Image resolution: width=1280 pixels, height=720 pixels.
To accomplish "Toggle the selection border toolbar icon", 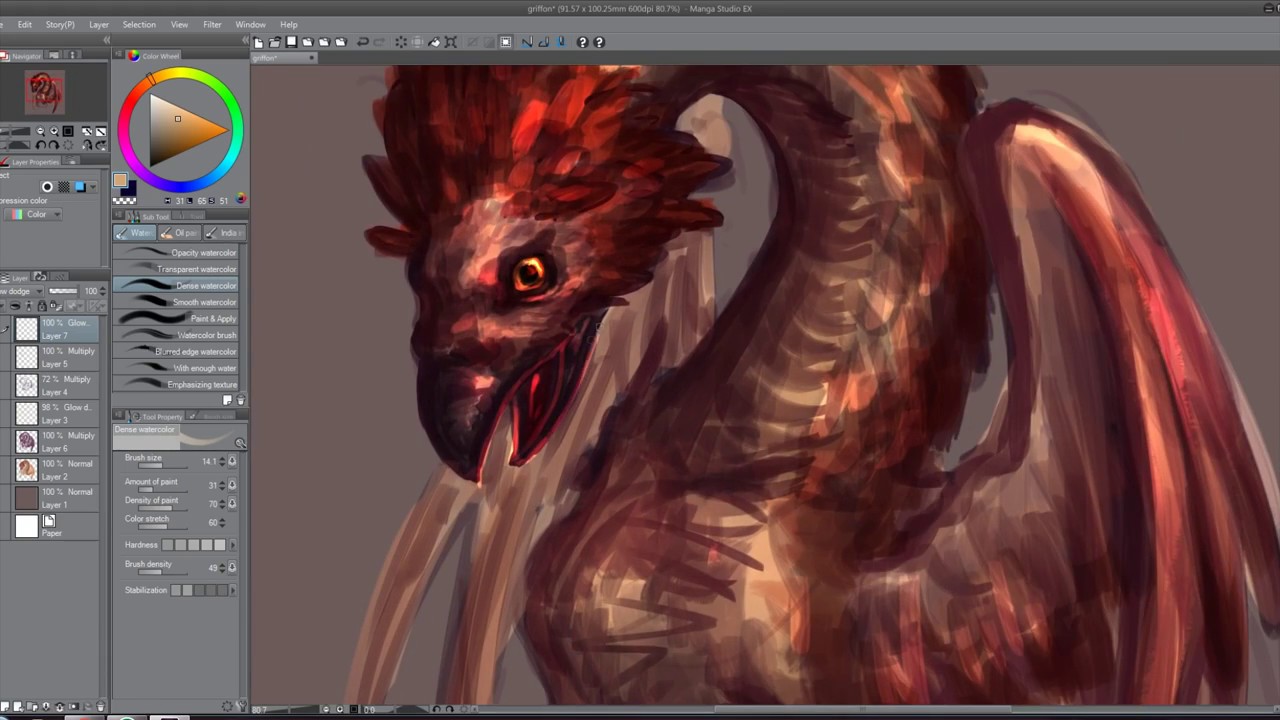I will coord(506,42).
